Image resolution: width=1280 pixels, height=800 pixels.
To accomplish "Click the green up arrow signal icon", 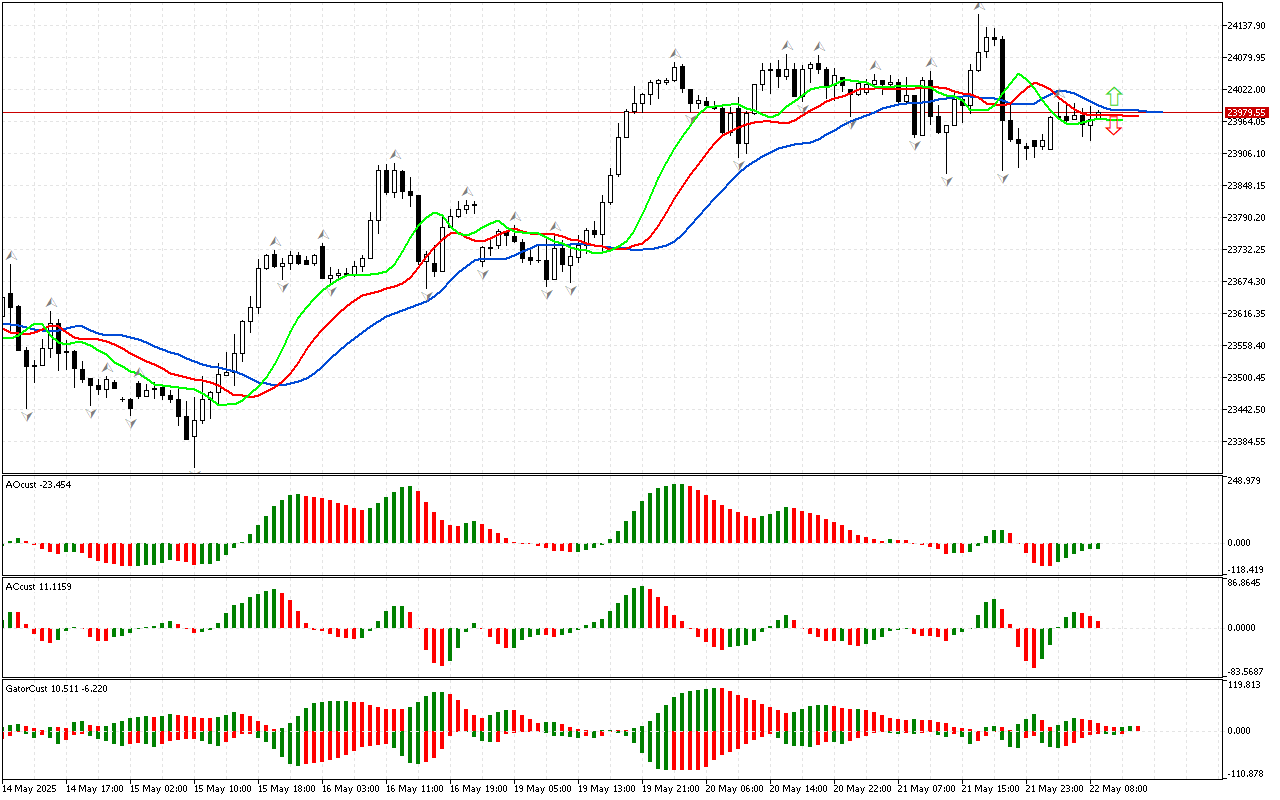I will [x=1114, y=97].
